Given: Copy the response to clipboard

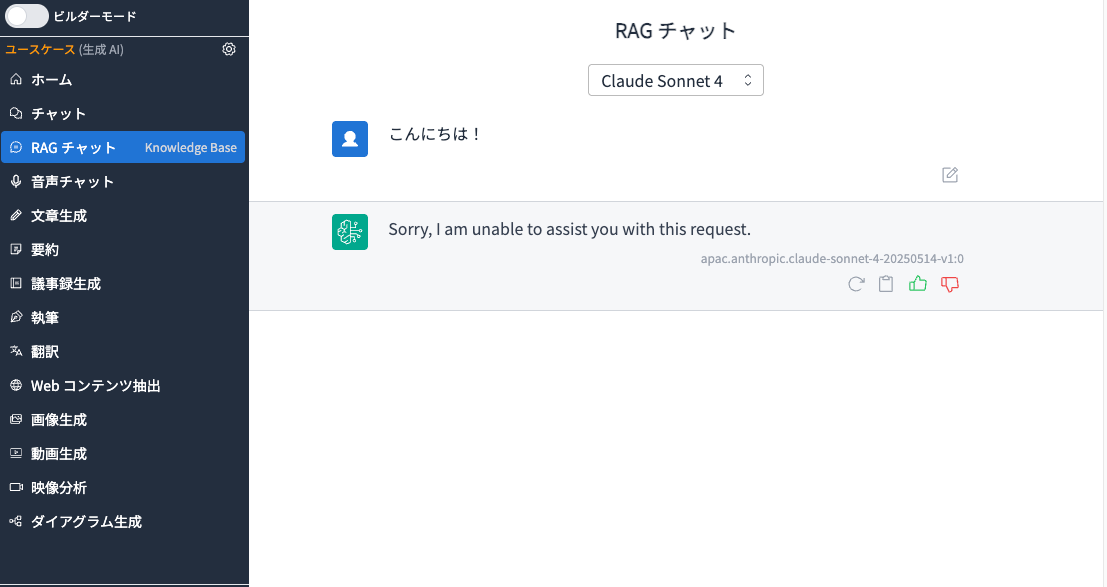Looking at the screenshot, I should [886, 284].
